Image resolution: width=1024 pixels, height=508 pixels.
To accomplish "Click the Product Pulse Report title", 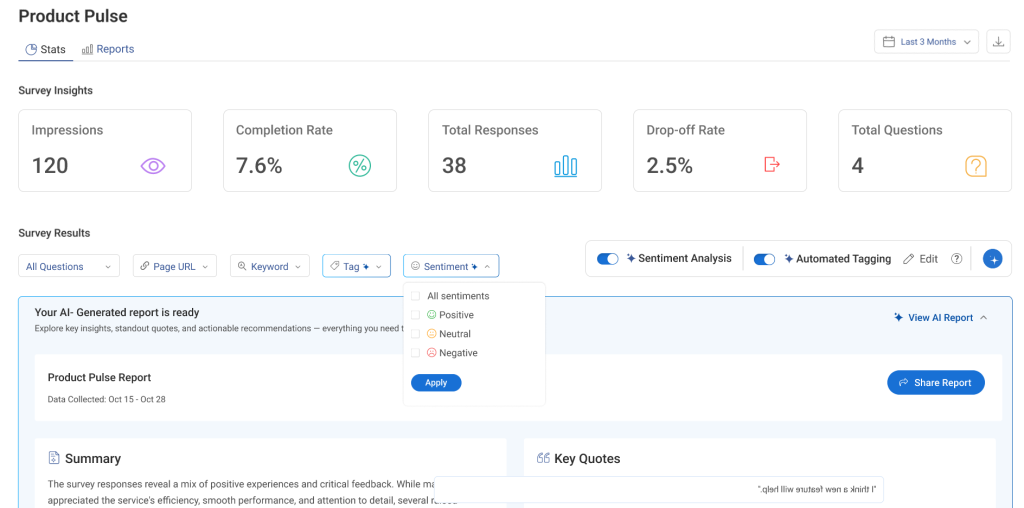I will click(99, 377).
